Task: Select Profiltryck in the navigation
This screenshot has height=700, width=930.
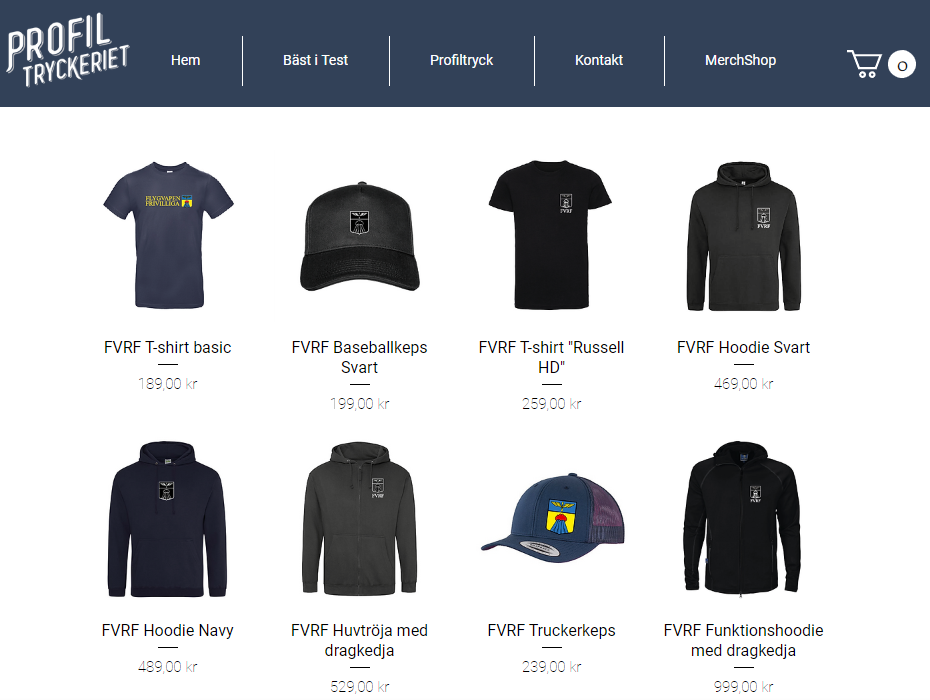Action: pyautogui.click(x=461, y=60)
